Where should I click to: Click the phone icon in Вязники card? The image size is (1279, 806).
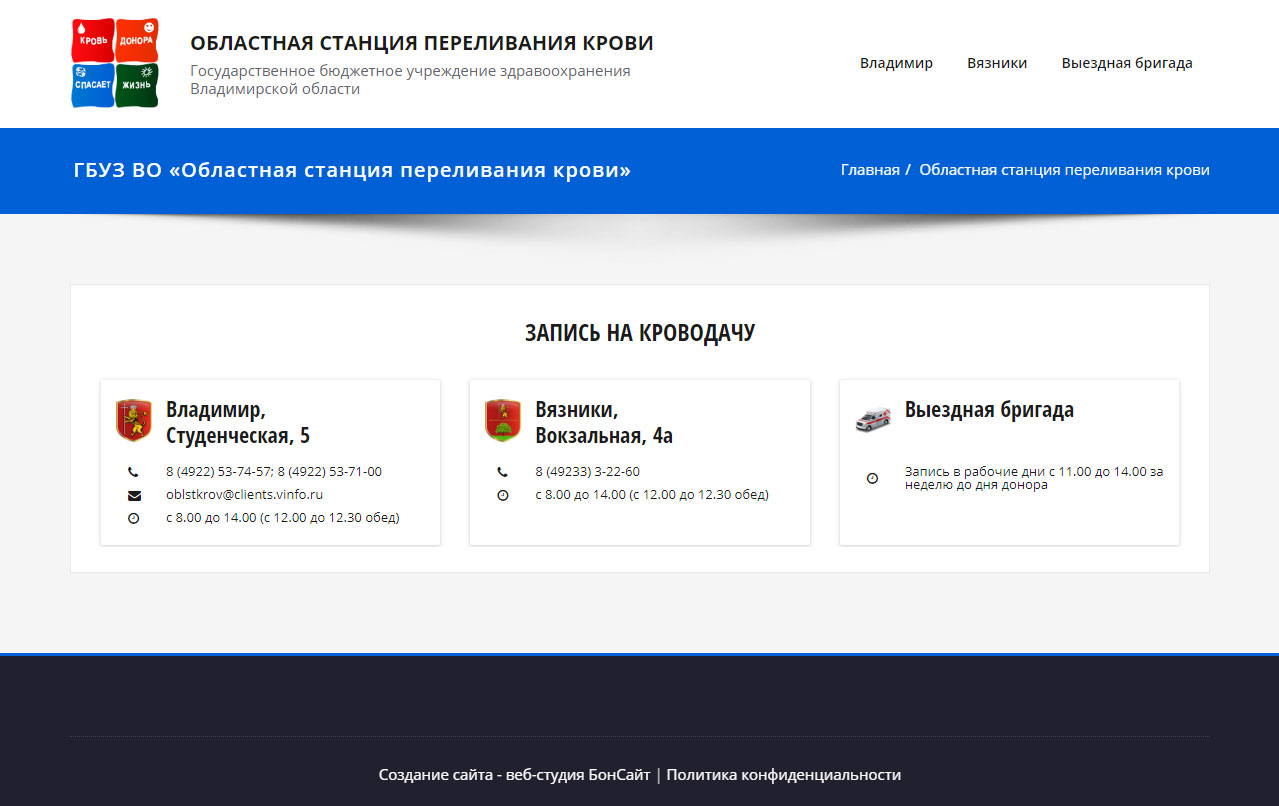tap(502, 472)
